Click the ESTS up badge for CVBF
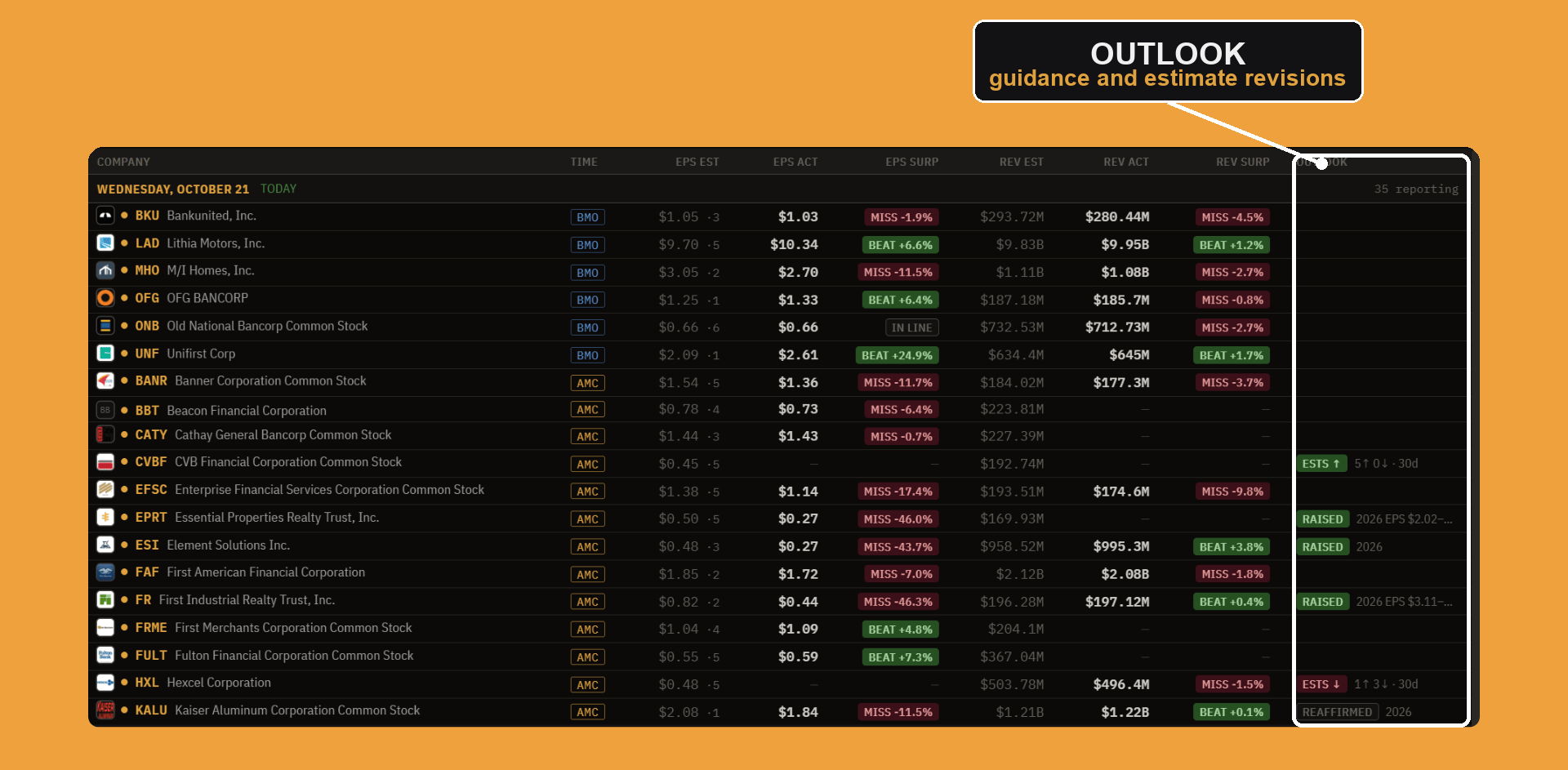1568x770 pixels. [1321, 464]
